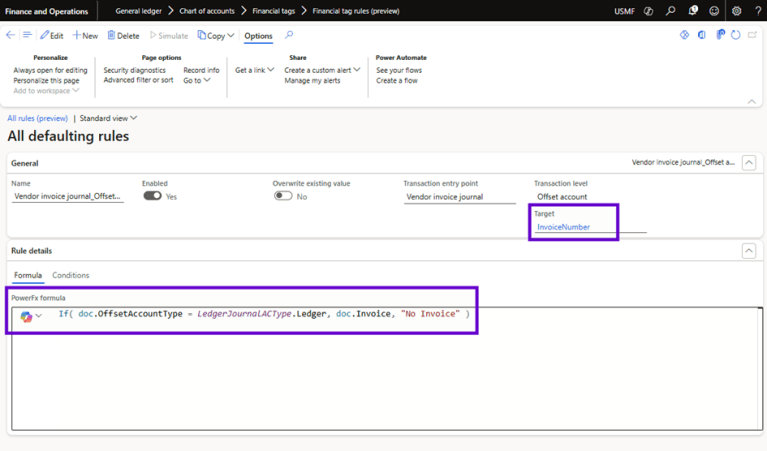Image resolution: width=767 pixels, height=451 pixels.
Task: Open the page in new window
Action: click(x=753, y=35)
